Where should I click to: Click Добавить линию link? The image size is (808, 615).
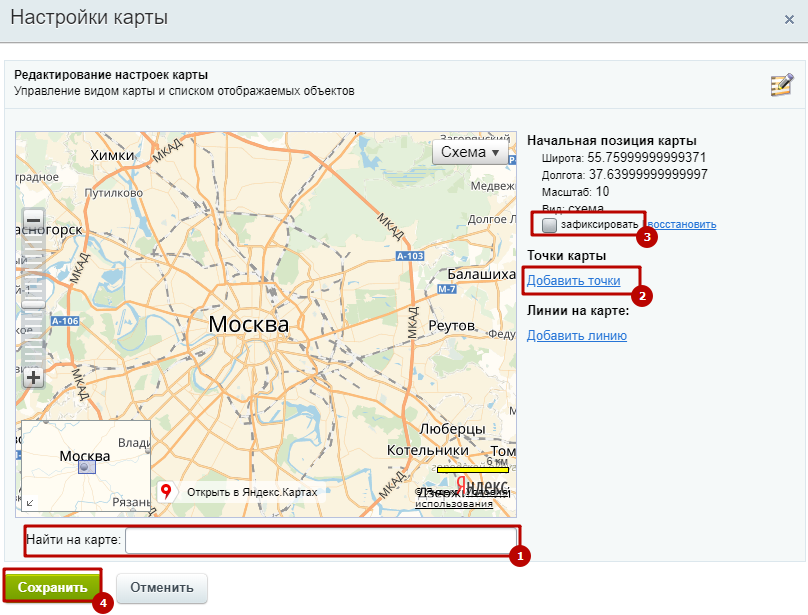tap(577, 335)
